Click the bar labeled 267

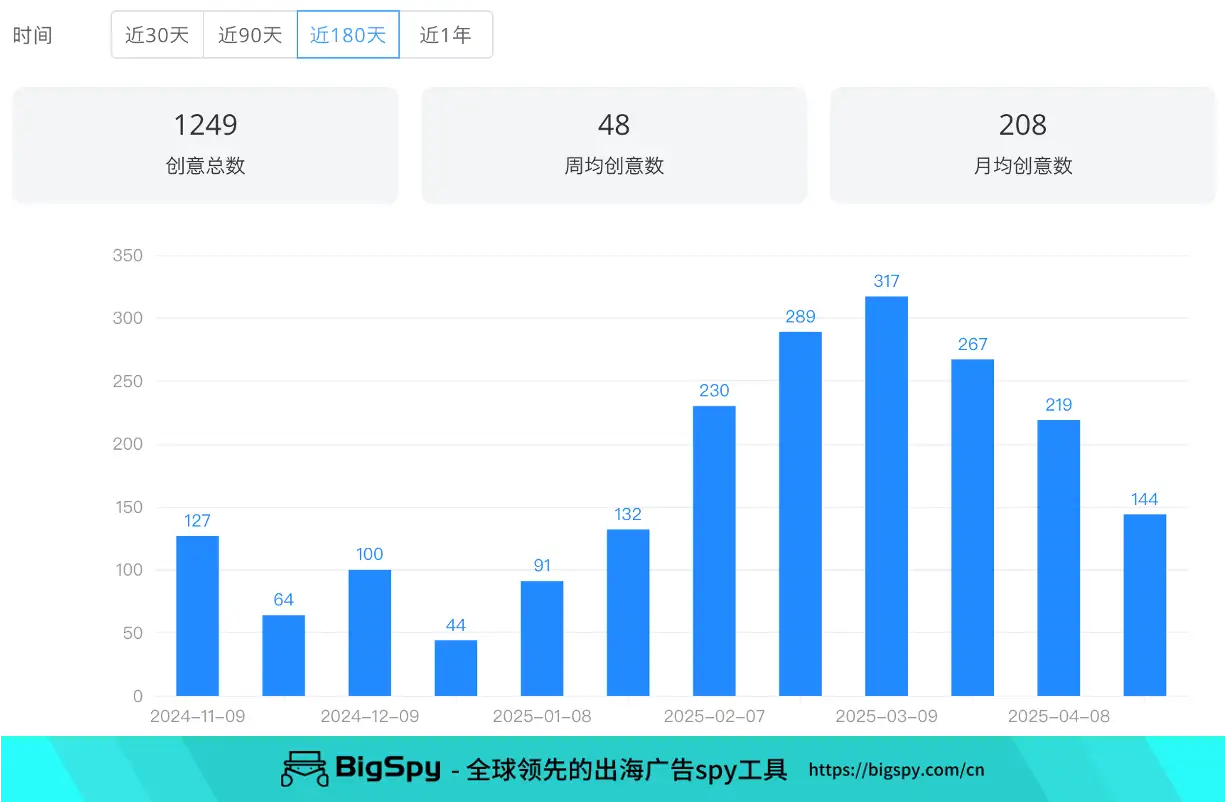tap(972, 528)
